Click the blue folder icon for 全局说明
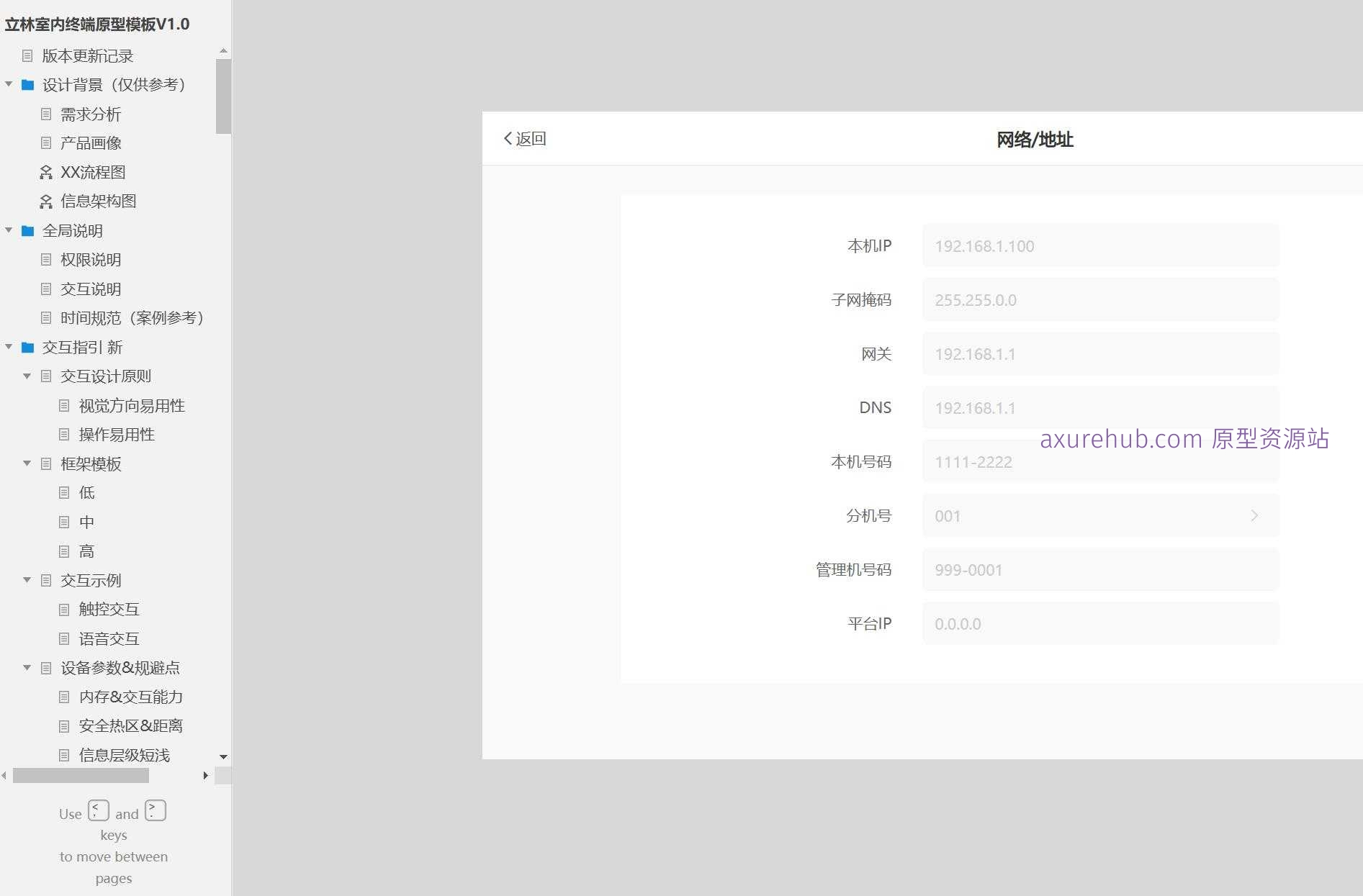The width and height of the screenshot is (1363, 896). click(x=28, y=230)
